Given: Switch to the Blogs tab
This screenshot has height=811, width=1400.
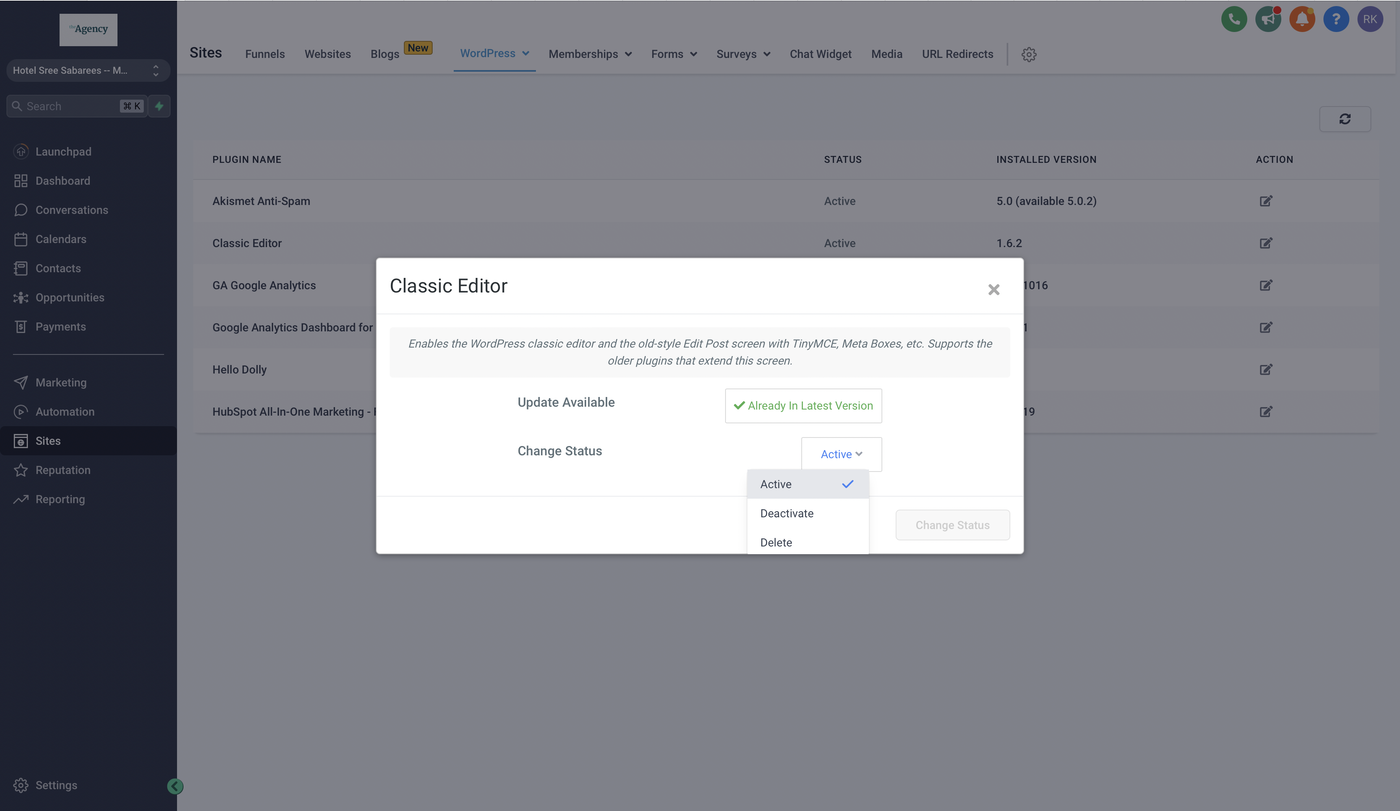Looking at the screenshot, I should (385, 54).
